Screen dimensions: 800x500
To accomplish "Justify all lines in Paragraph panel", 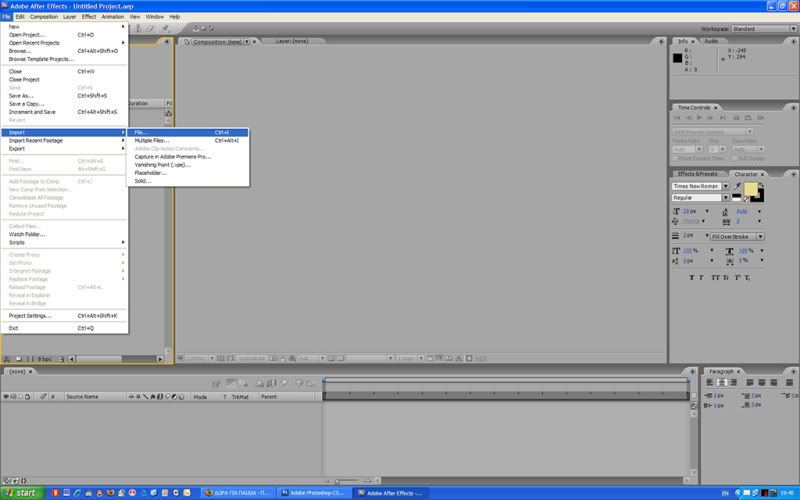I will click(789, 382).
